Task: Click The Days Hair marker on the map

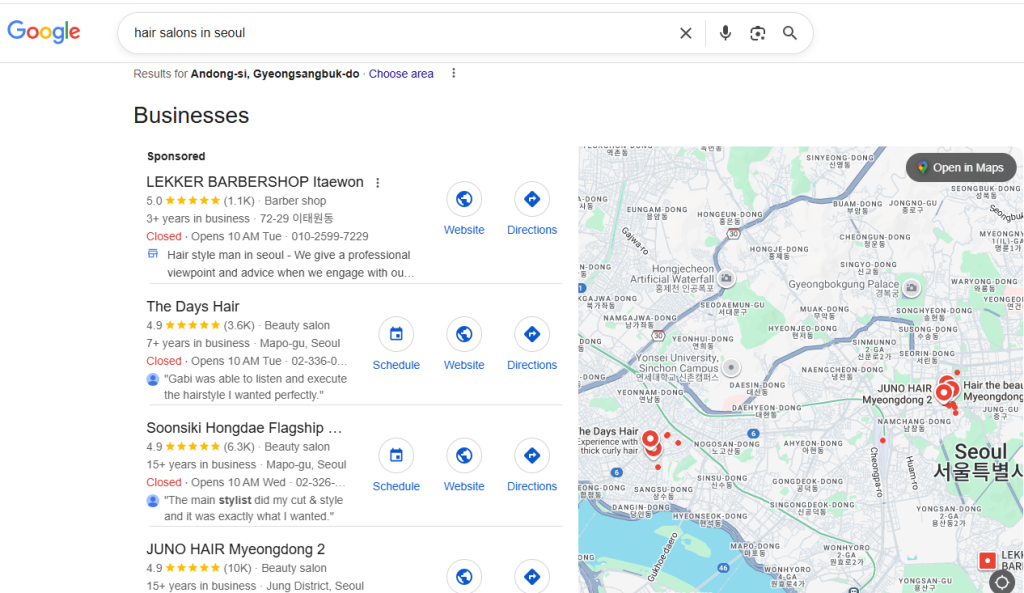Action: pyautogui.click(x=650, y=438)
